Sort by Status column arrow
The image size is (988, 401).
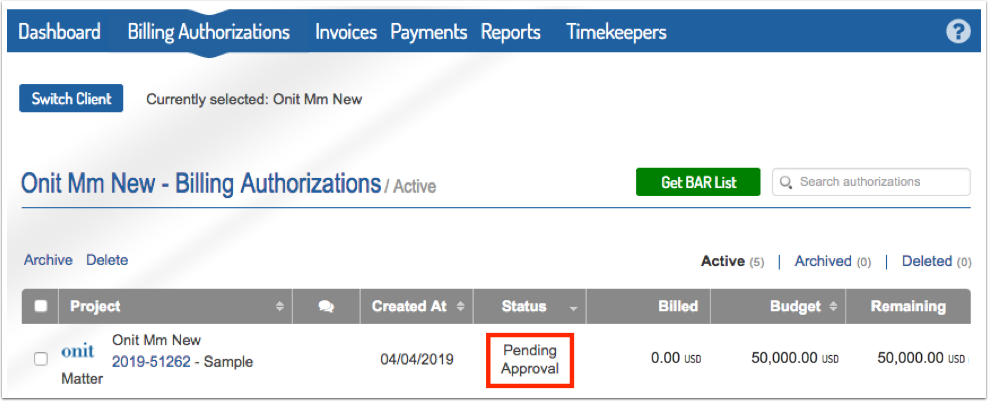[573, 308]
